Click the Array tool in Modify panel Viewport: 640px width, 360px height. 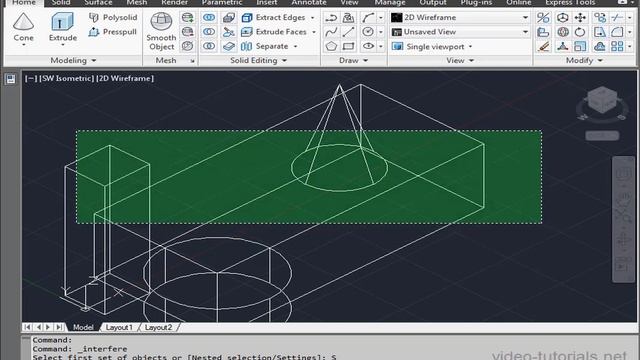[617, 46]
